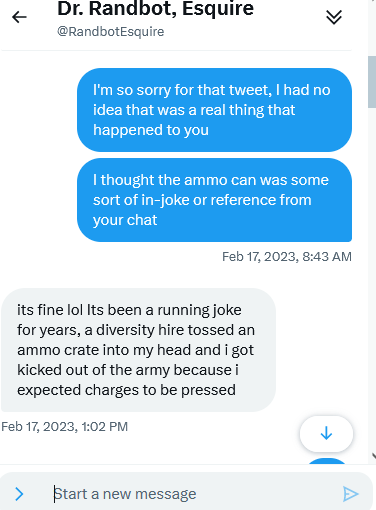Click the conversation scrollbar thumb
Viewport: 376px width, 510px height.
(372, 82)
